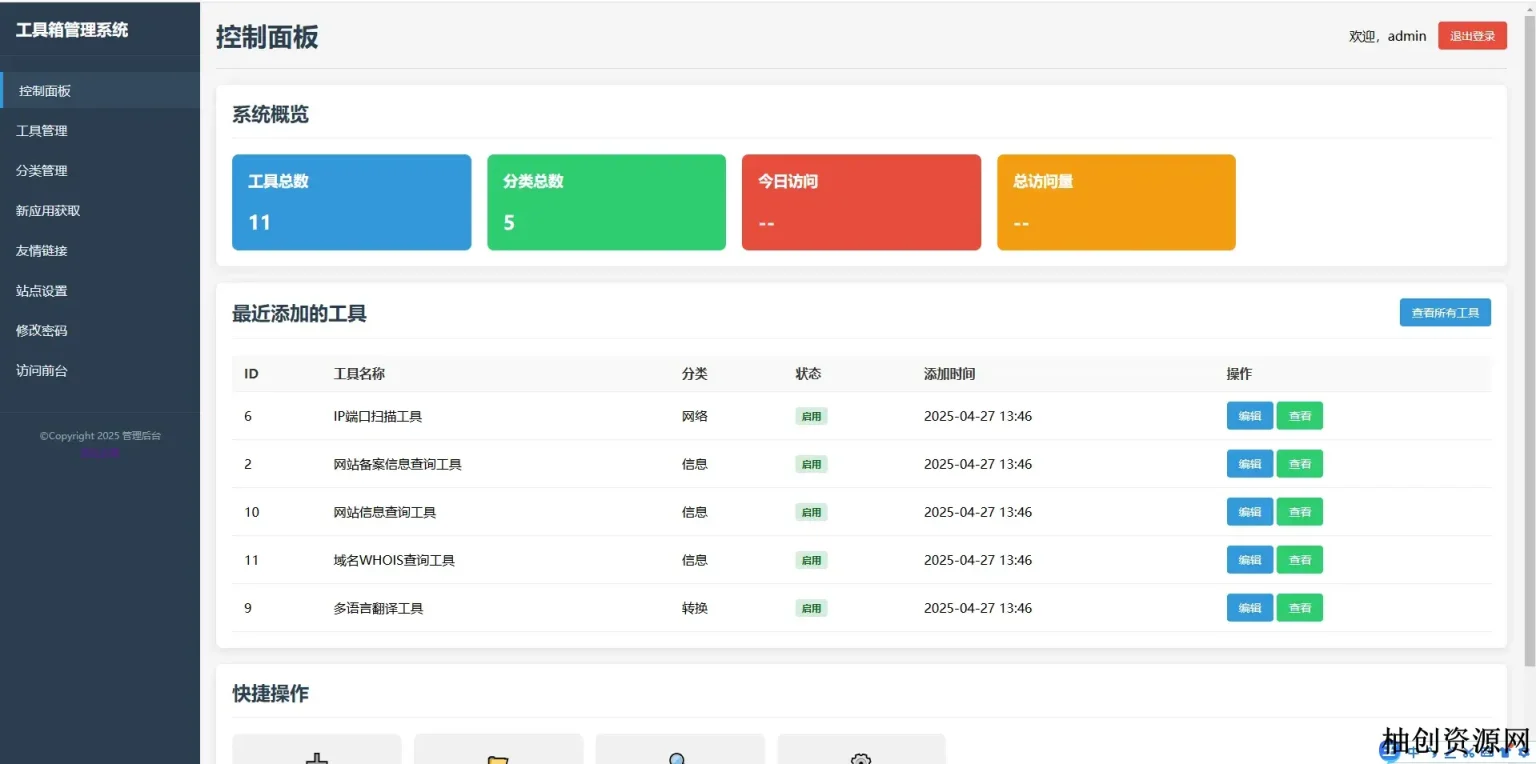View the 网站备案信息查询工具 row
The image size is (1536, 764).
point(1299,464)
